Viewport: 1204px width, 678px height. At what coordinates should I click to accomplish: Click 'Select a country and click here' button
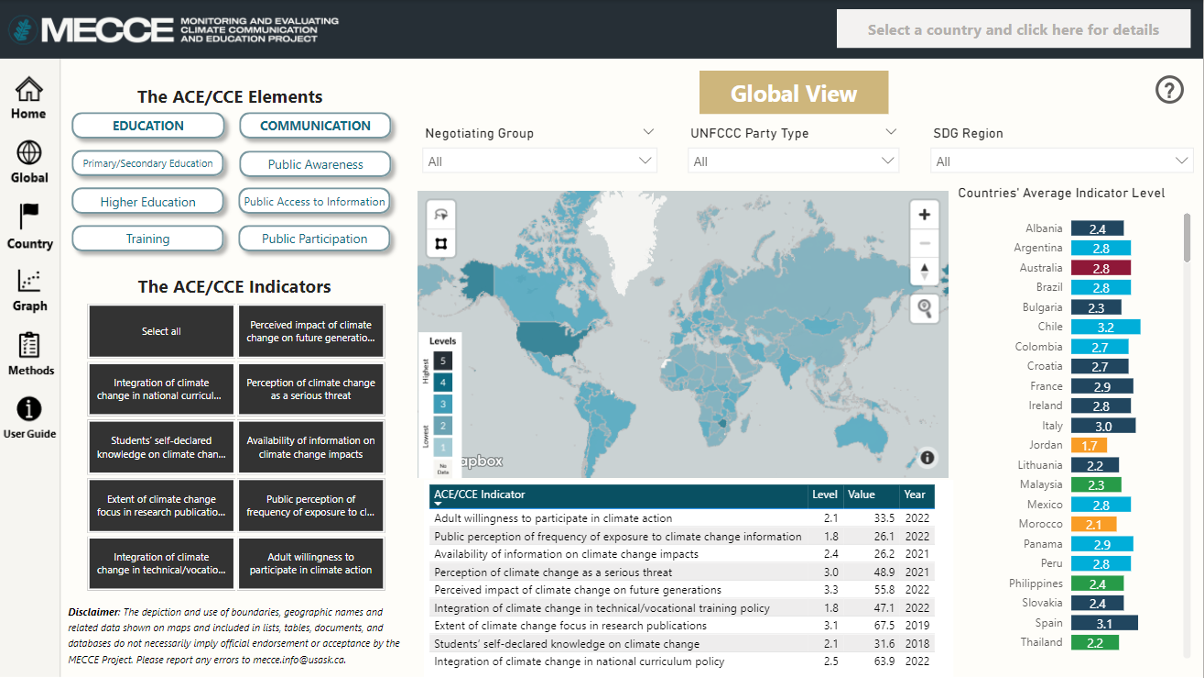pos(1013,30)
